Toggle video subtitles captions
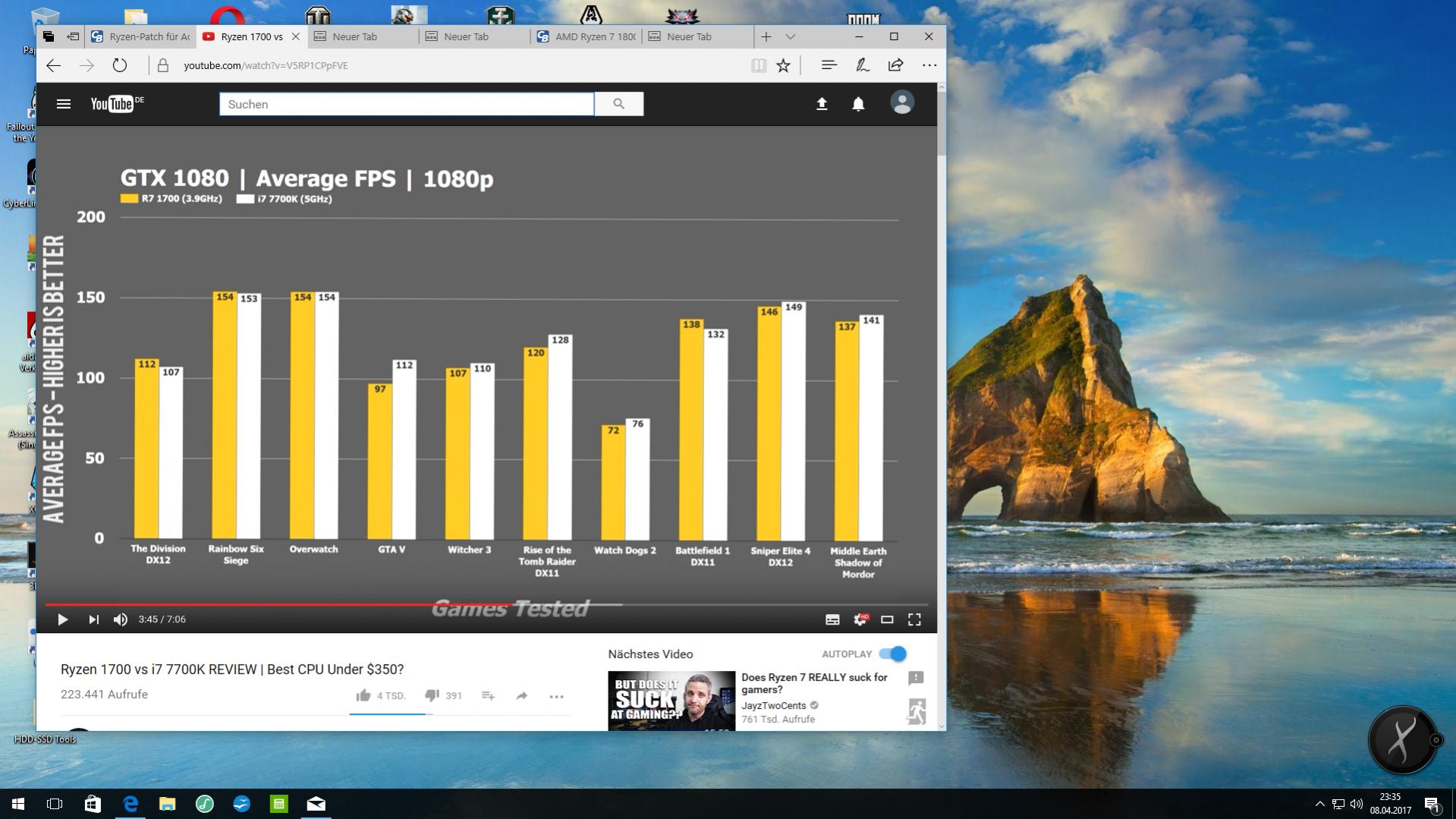The image size is (1456, 819). pos(832,619)
